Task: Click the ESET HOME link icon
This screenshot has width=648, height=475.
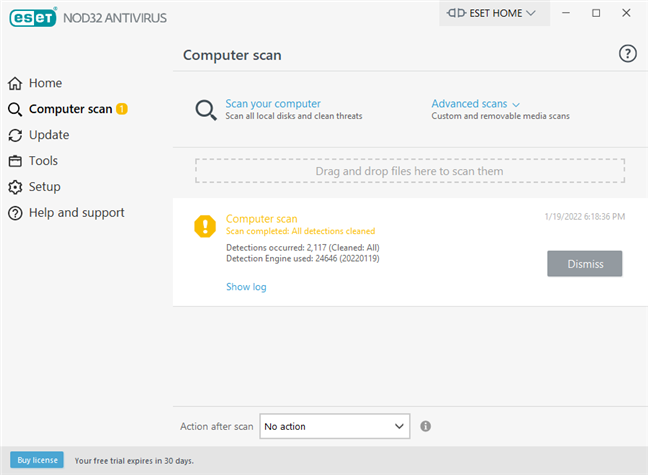Action: tap(456, 13)
